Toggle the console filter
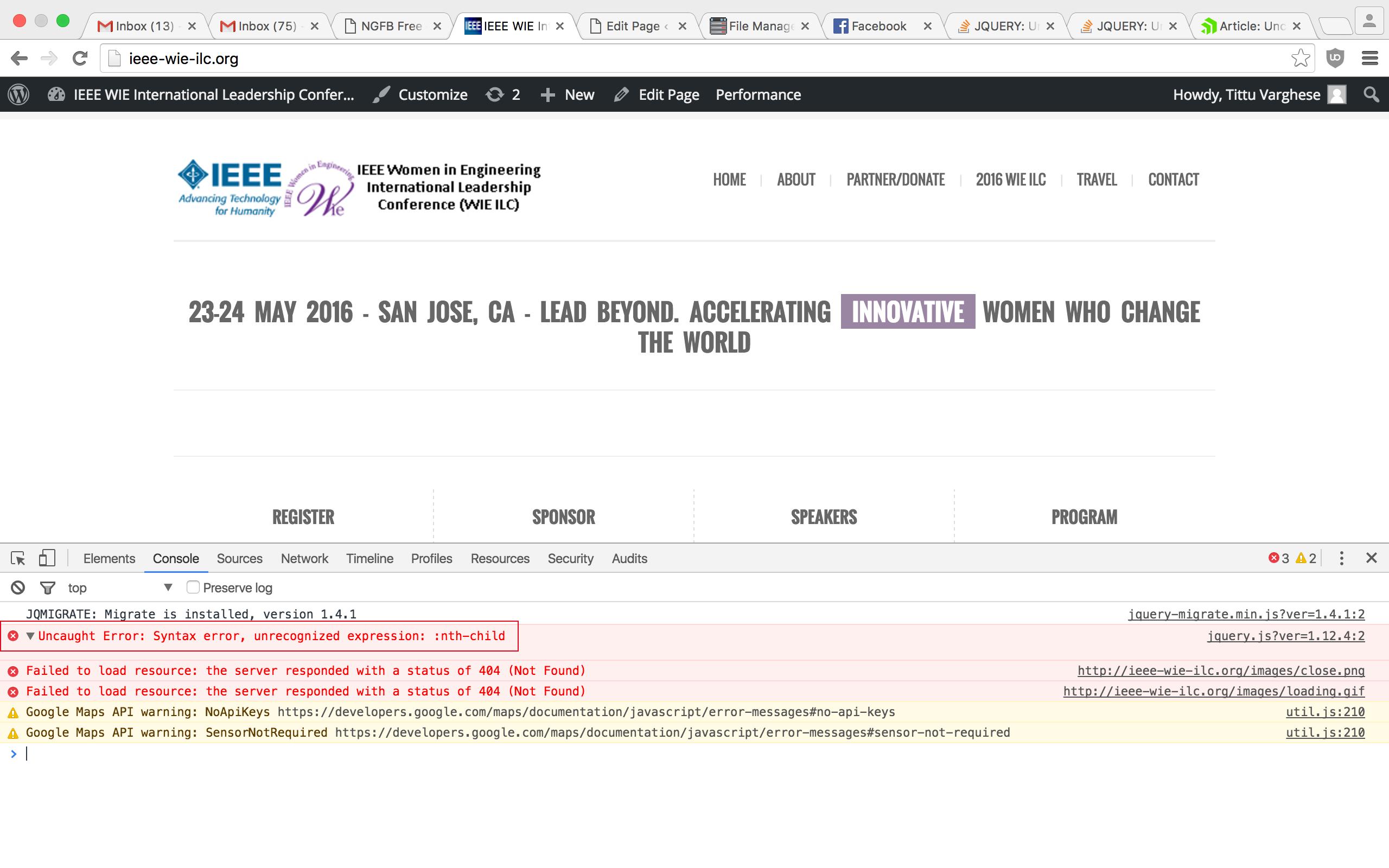 coord(46,588)
